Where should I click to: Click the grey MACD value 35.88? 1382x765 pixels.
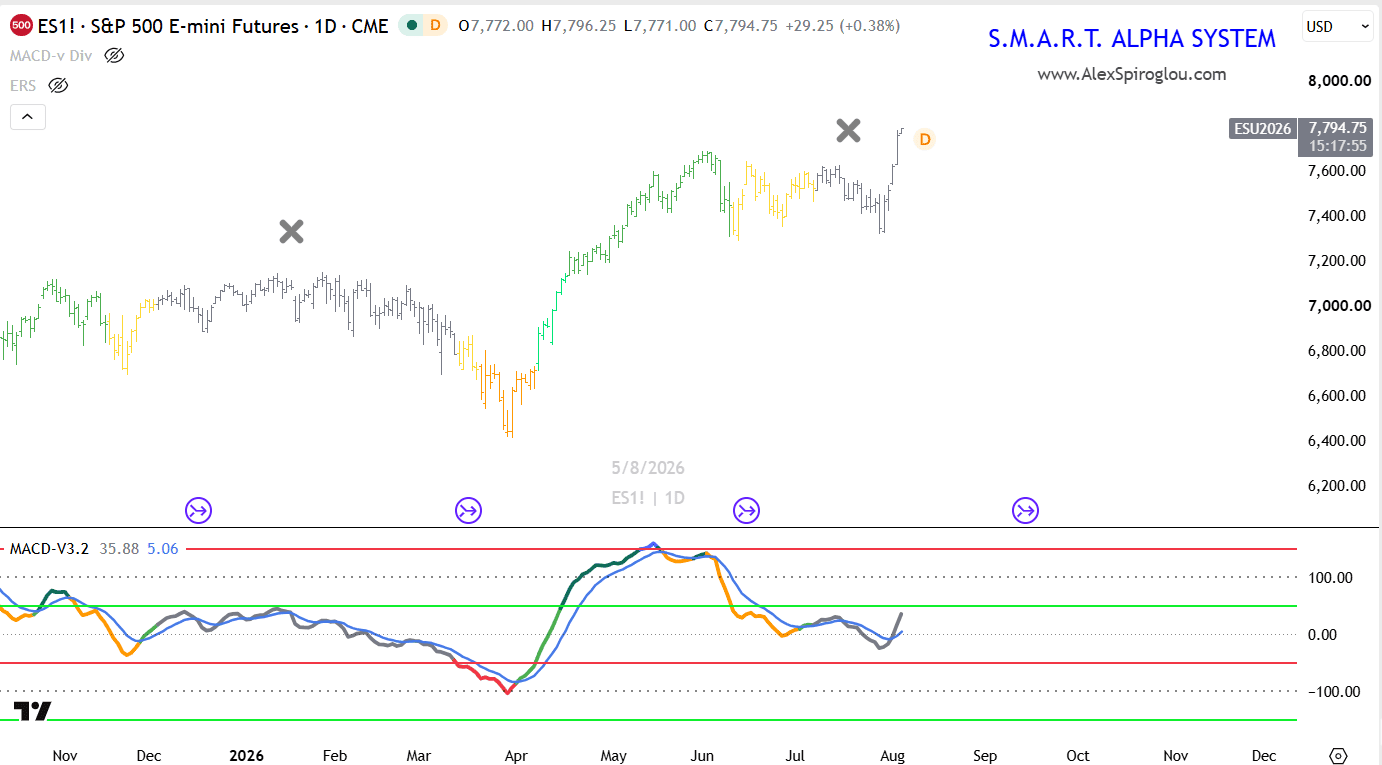click(x=119, y=548)
